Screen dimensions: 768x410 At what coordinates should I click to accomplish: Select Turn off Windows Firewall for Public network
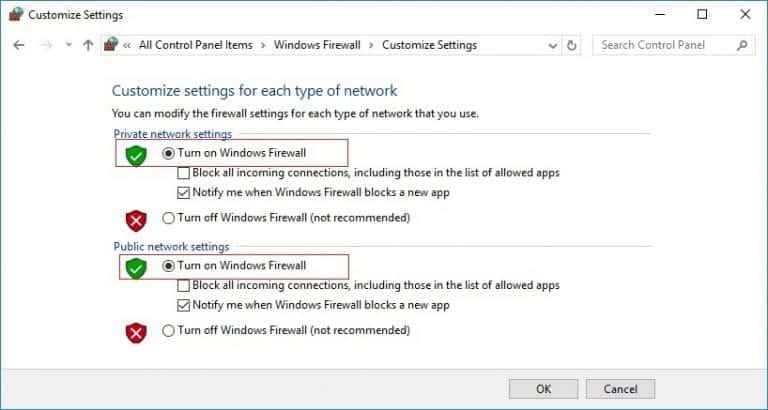tap(168, 330)
